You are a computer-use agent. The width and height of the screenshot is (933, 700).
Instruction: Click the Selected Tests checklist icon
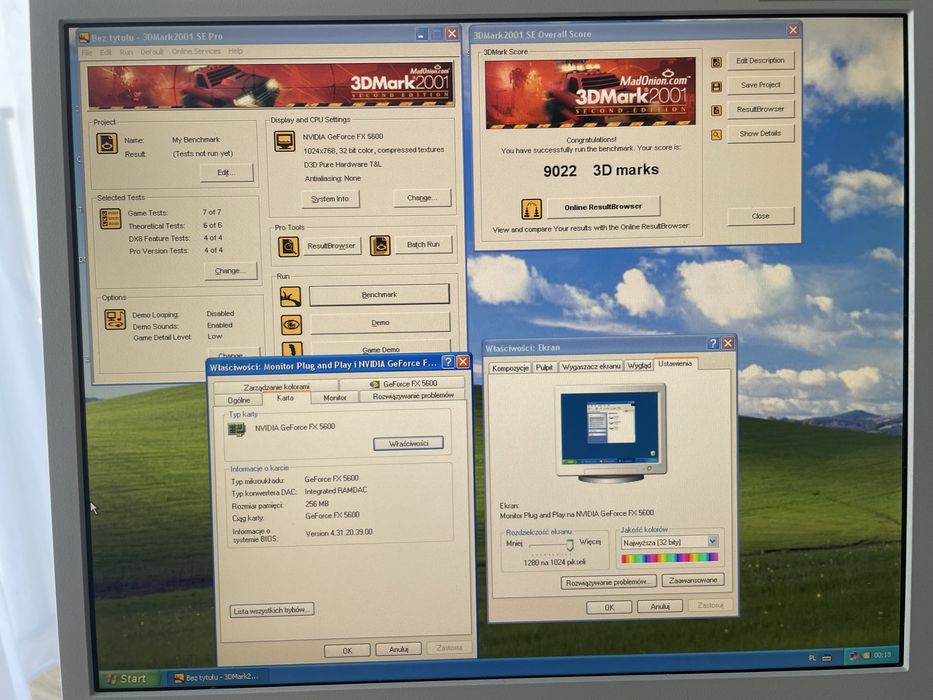[x=111, y=219]
